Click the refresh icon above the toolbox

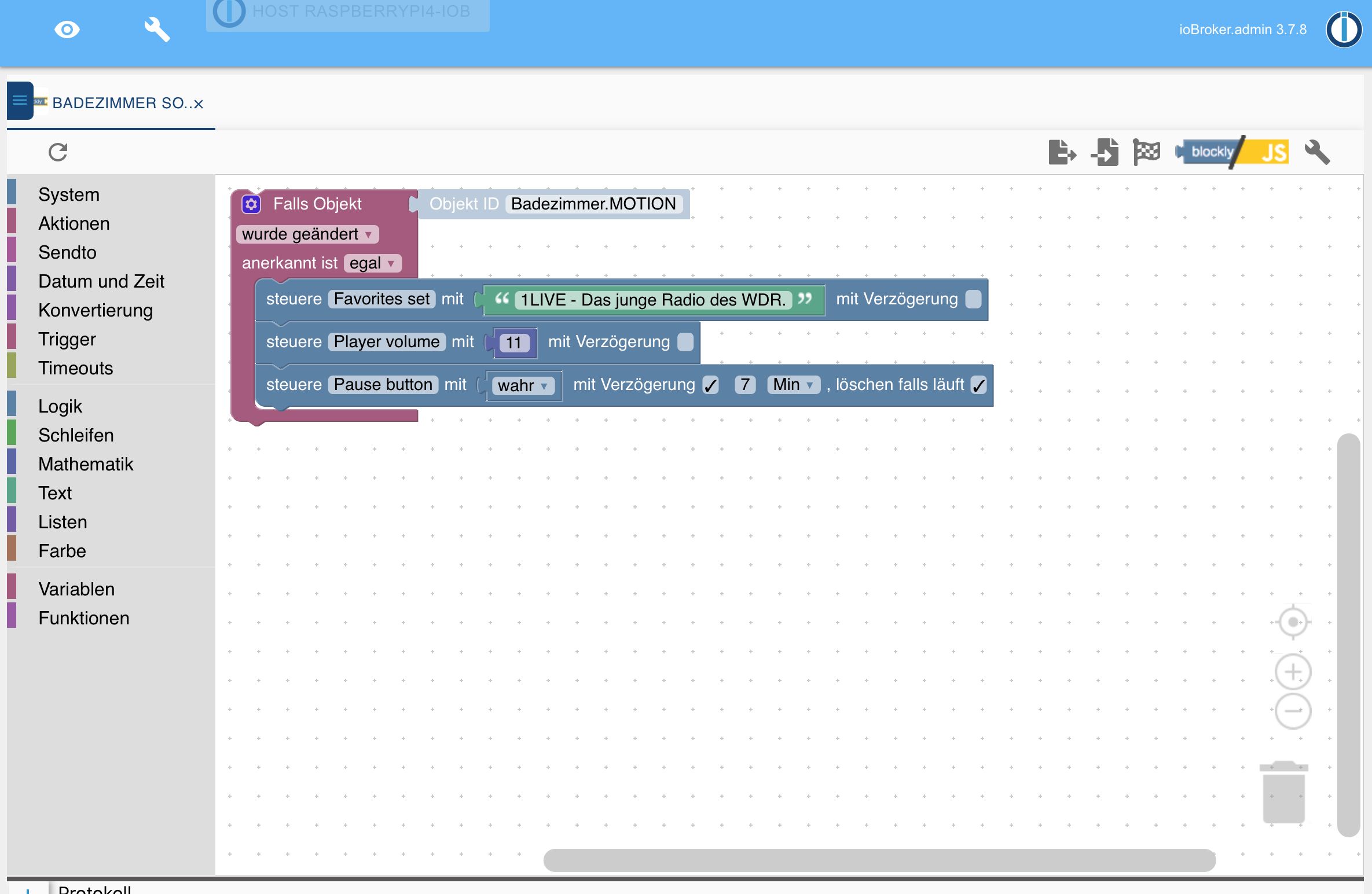point(58,152)
